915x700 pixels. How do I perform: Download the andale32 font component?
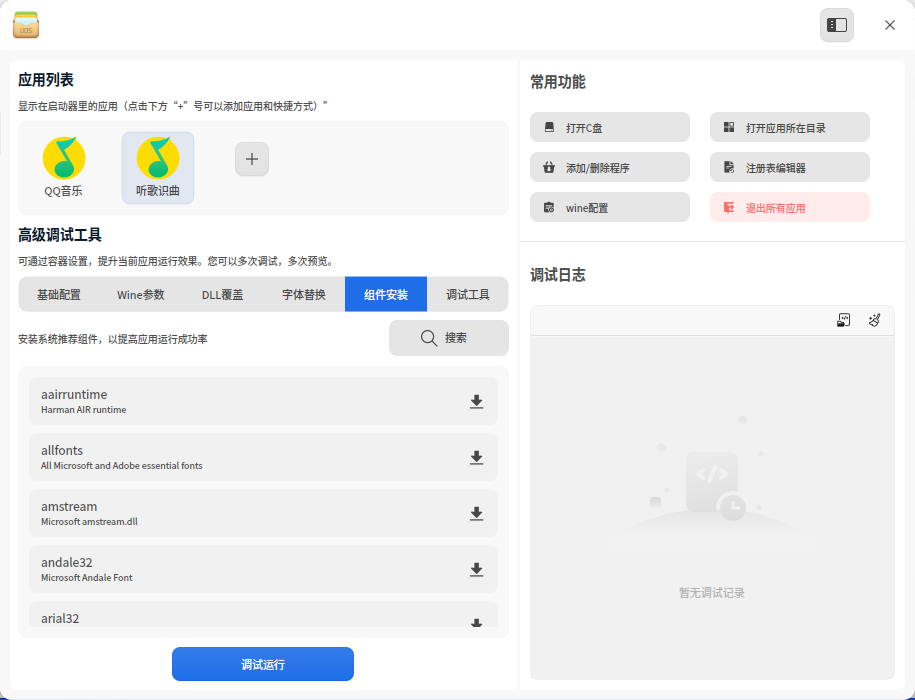pyautogui.click(x=477, y=570)
